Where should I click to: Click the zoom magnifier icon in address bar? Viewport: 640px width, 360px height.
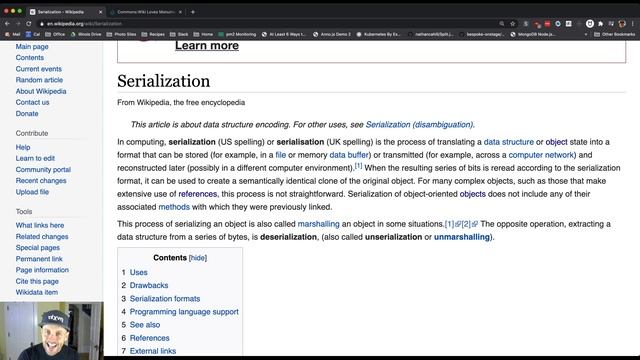click(502, 24)
